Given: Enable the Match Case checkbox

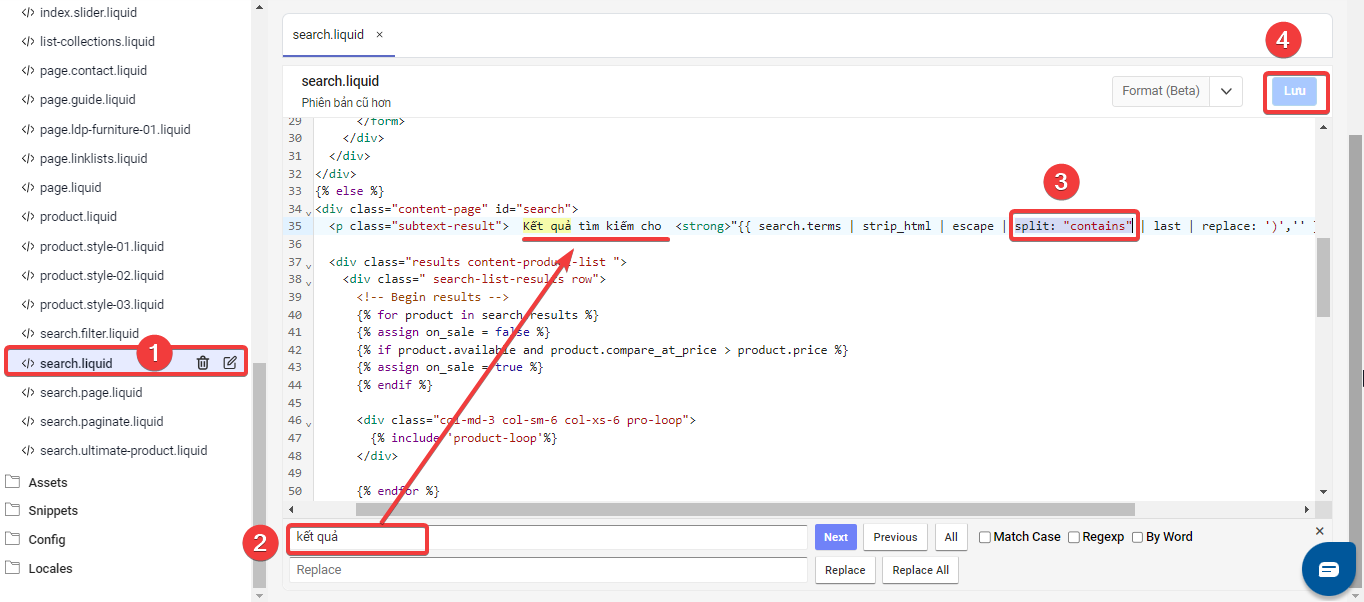Looking at the screenshot, I should [985, 538].
